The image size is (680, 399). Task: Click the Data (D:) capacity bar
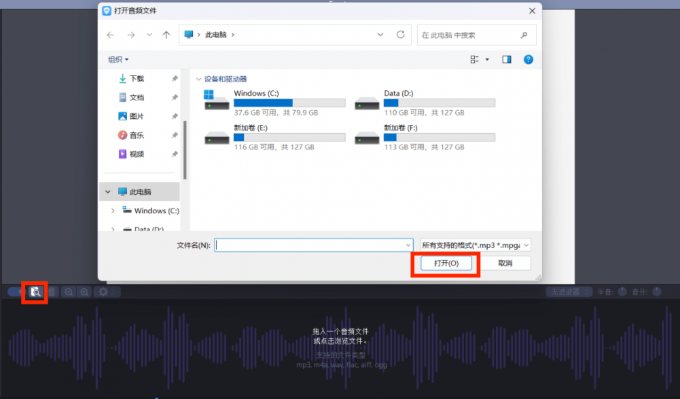439,103
